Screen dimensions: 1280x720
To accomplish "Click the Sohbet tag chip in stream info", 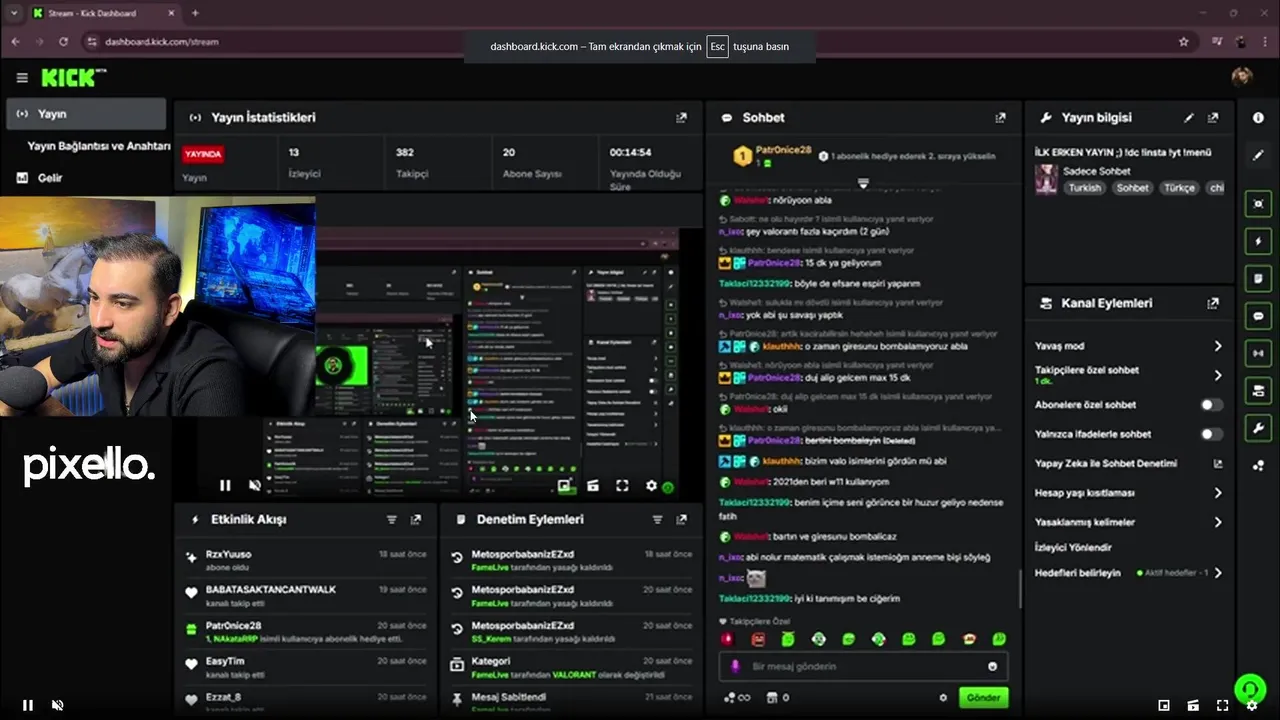I will click(1133, 188).
